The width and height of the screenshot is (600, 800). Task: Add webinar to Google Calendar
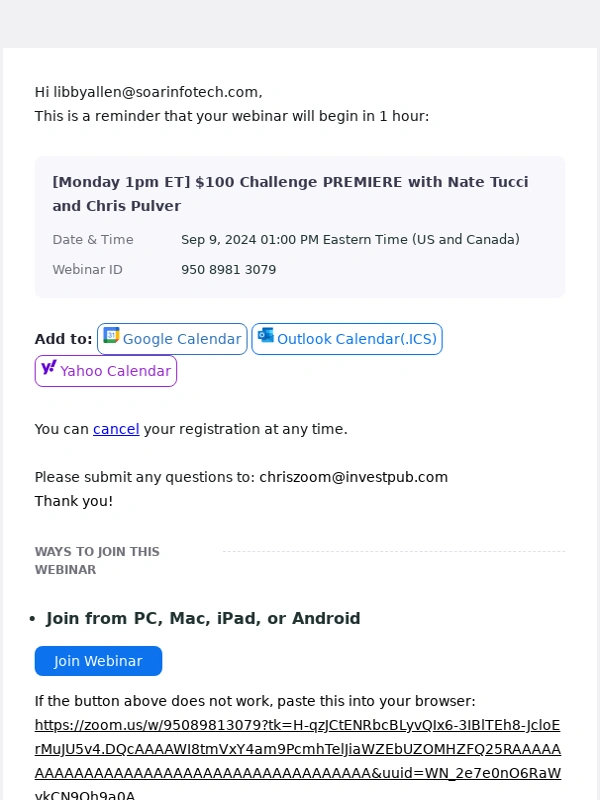172,339
